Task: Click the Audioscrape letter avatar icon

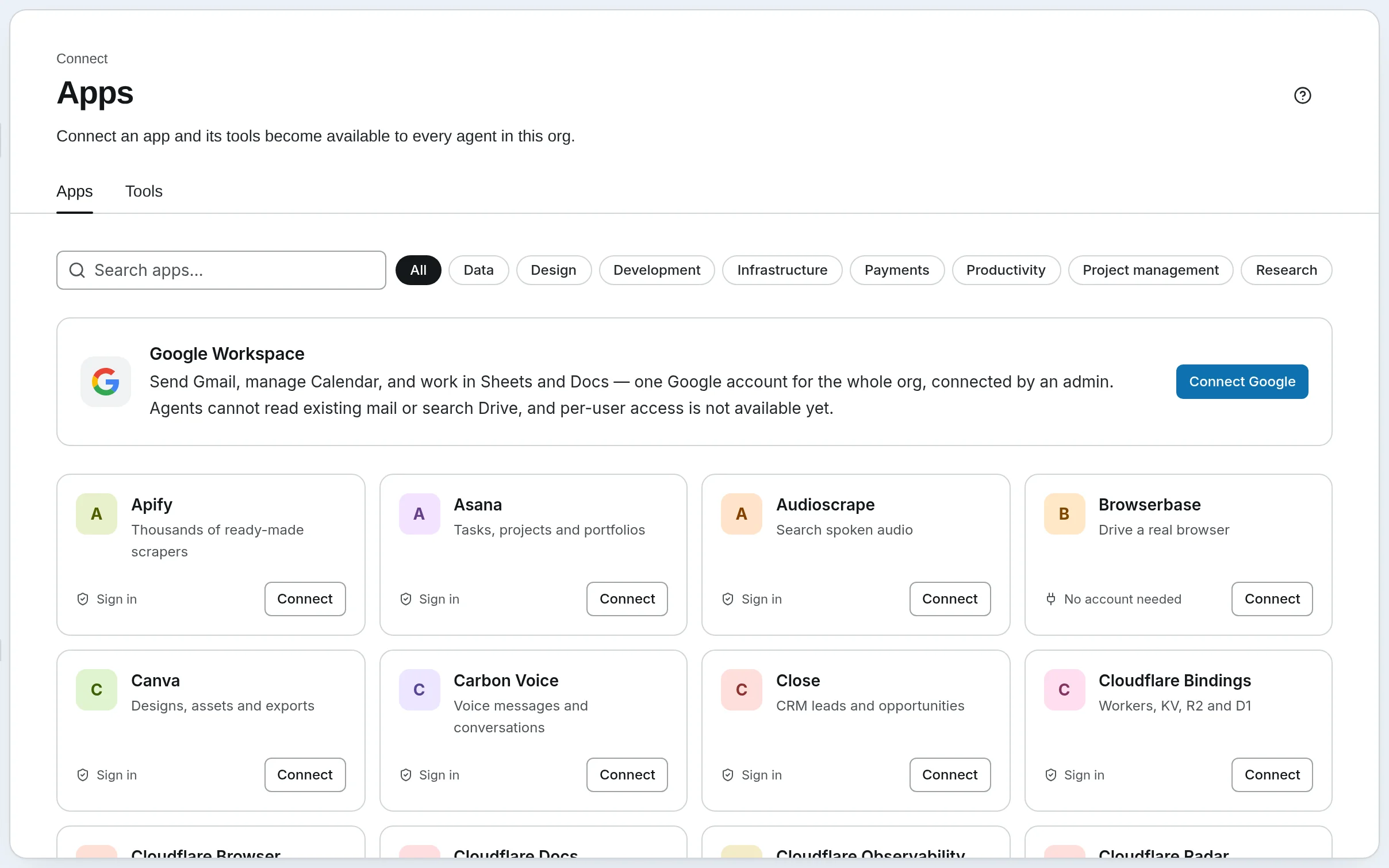Action: click(742, 514)
